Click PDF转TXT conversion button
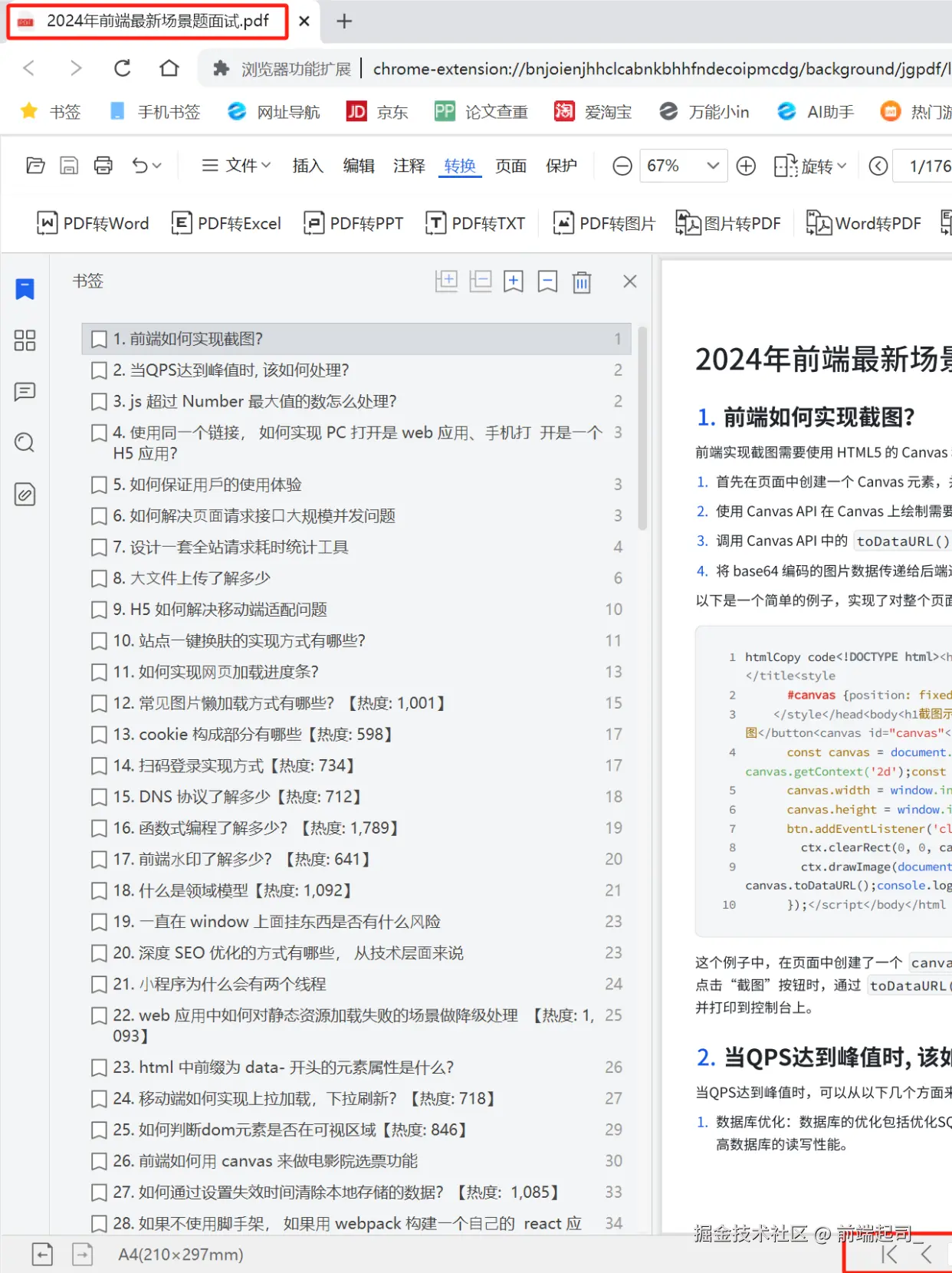 click(475, 223)
